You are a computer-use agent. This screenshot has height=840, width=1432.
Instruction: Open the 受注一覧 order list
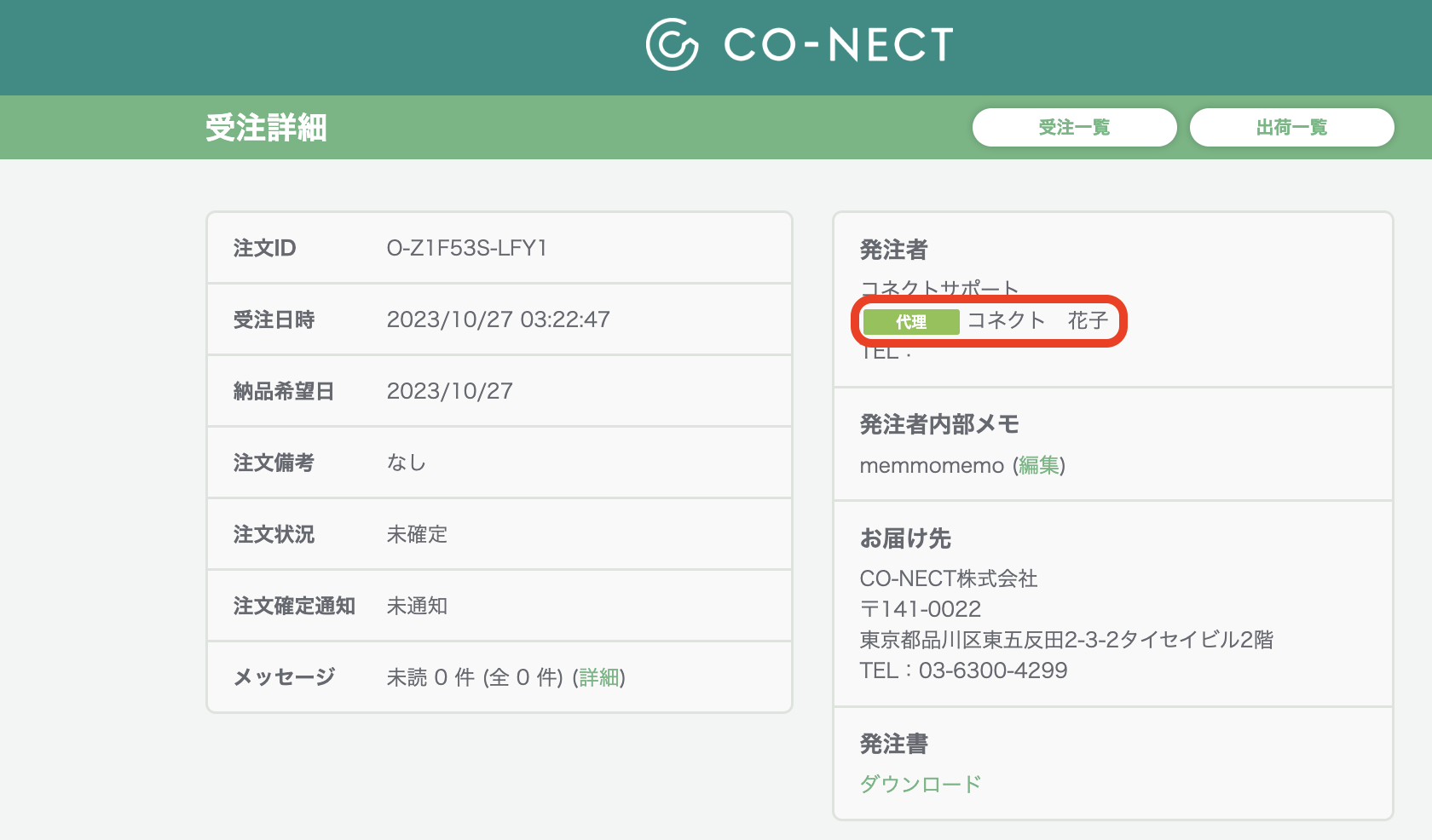pos(1074,127)
